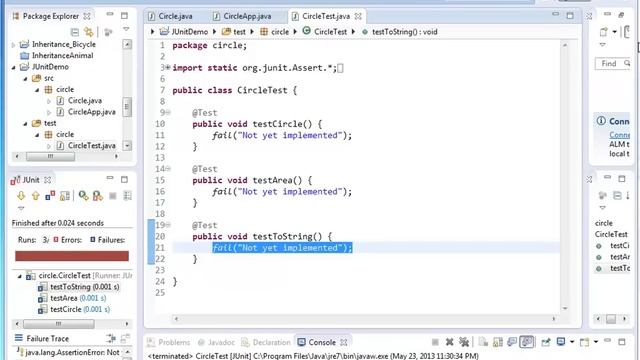Click test folder breadcrumb in editor
Viewport: 640px width, 360px height.
click(x=239, y=32)
